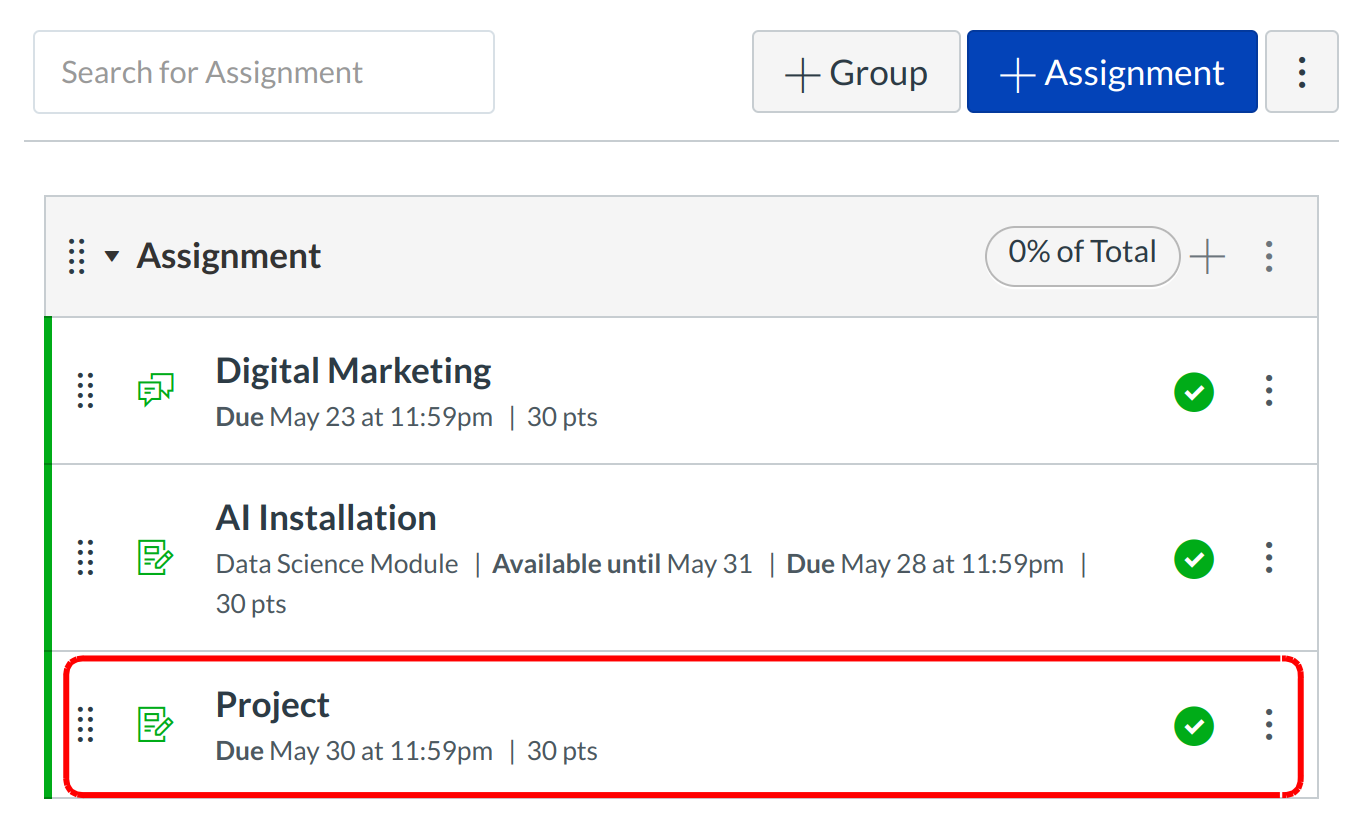This screenshot has height=832, width=1366.
Task: Click the Assignment group drag handle
Action: click(76, 256)
